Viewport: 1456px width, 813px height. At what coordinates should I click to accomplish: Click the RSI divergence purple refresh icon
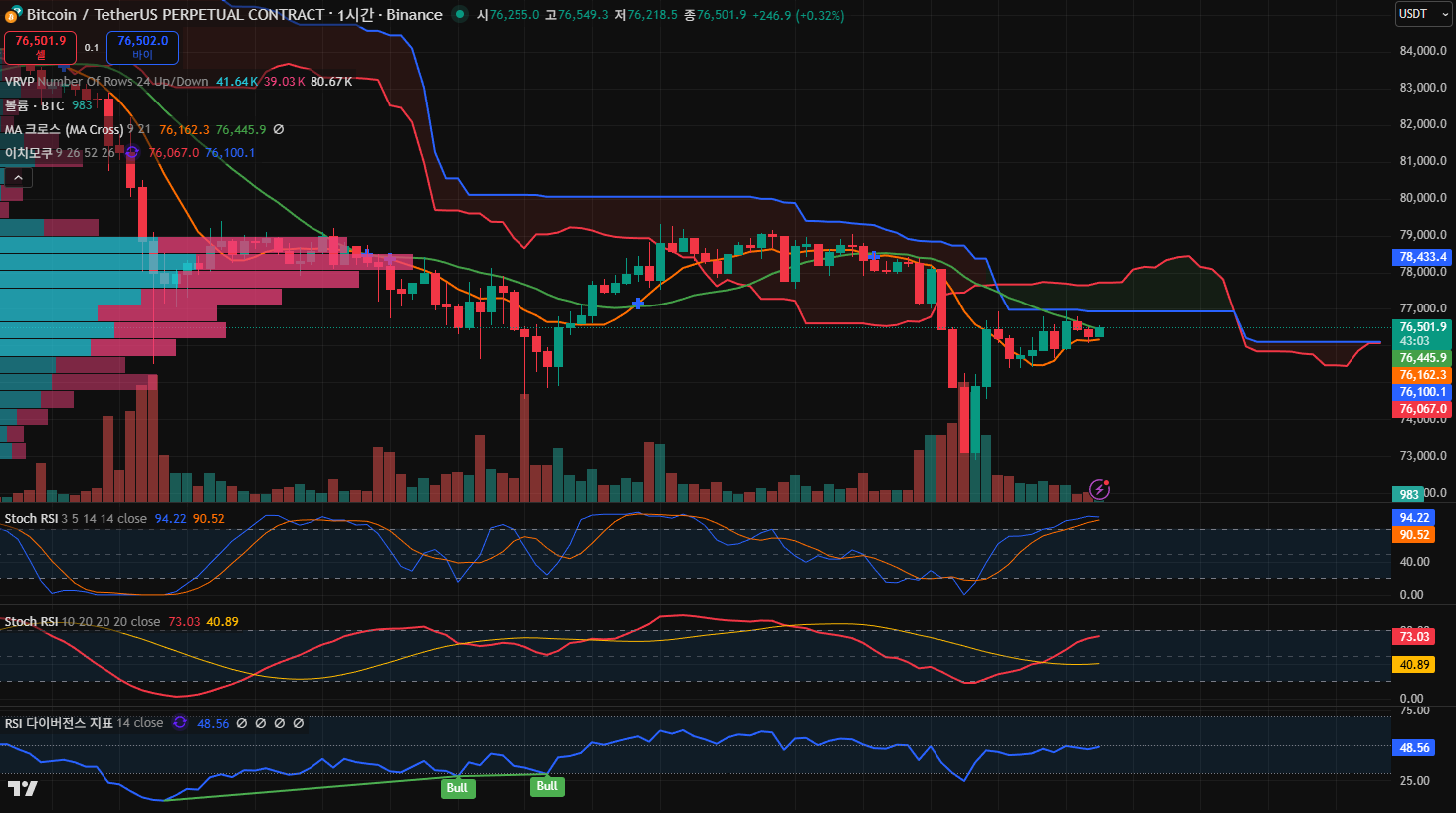click(180, 723)
